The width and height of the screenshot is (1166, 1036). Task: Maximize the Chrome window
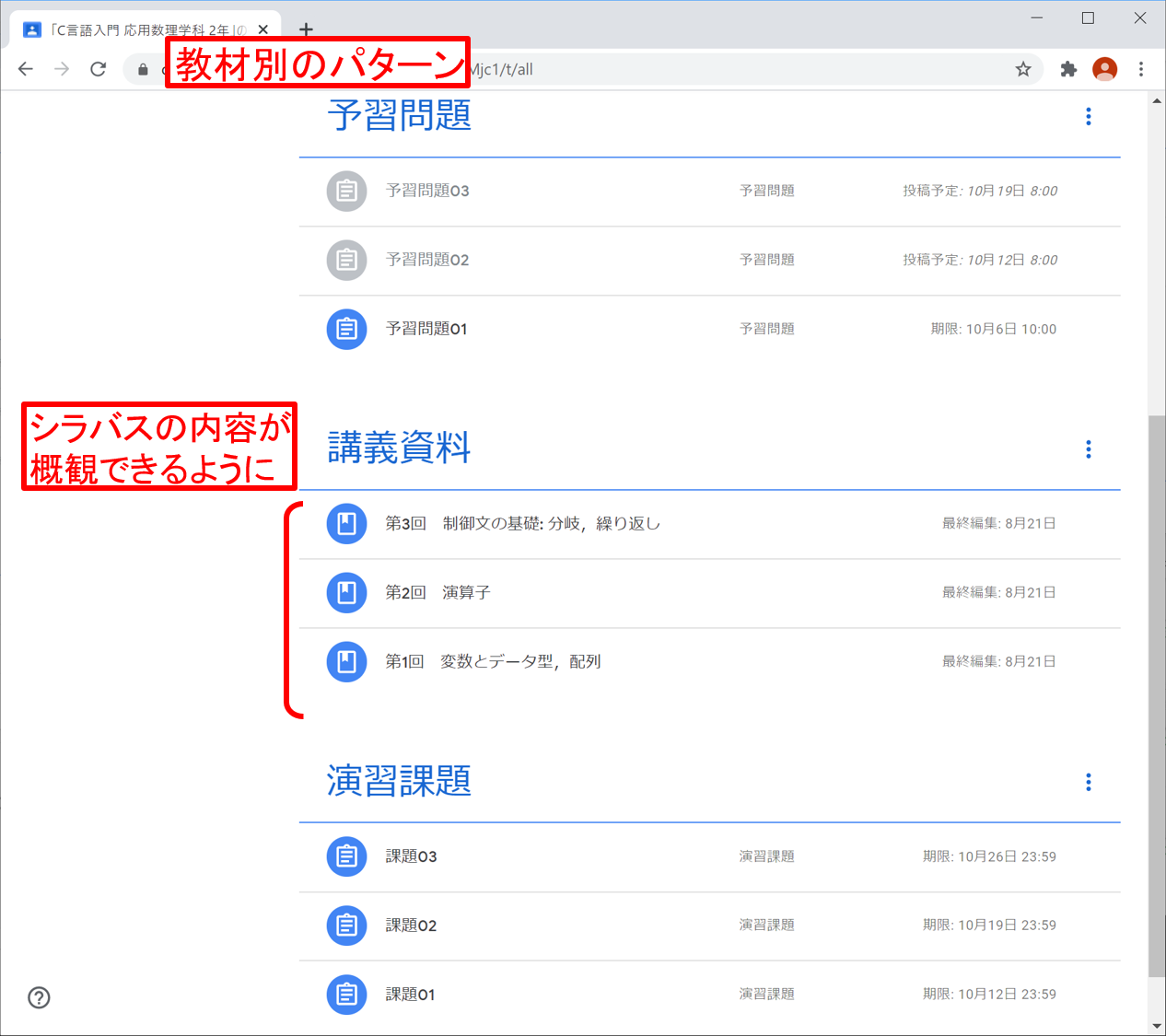tap(1088, 17)
